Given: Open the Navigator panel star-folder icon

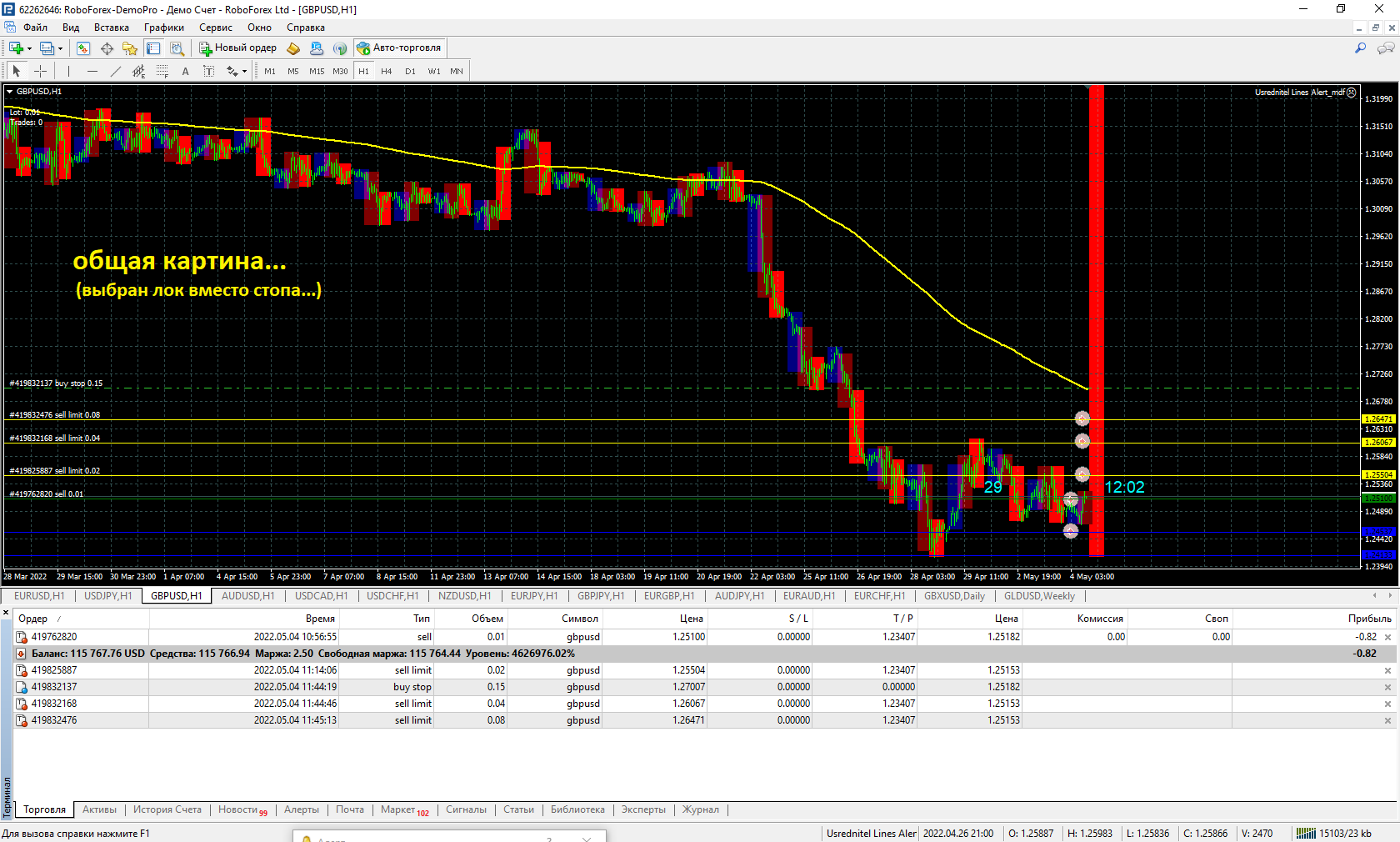Looking at the screenshot, I should pos(129,48).
